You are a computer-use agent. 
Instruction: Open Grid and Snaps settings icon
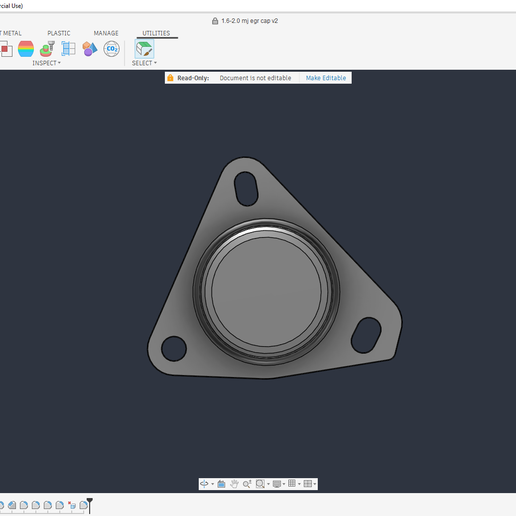[292, 484]
